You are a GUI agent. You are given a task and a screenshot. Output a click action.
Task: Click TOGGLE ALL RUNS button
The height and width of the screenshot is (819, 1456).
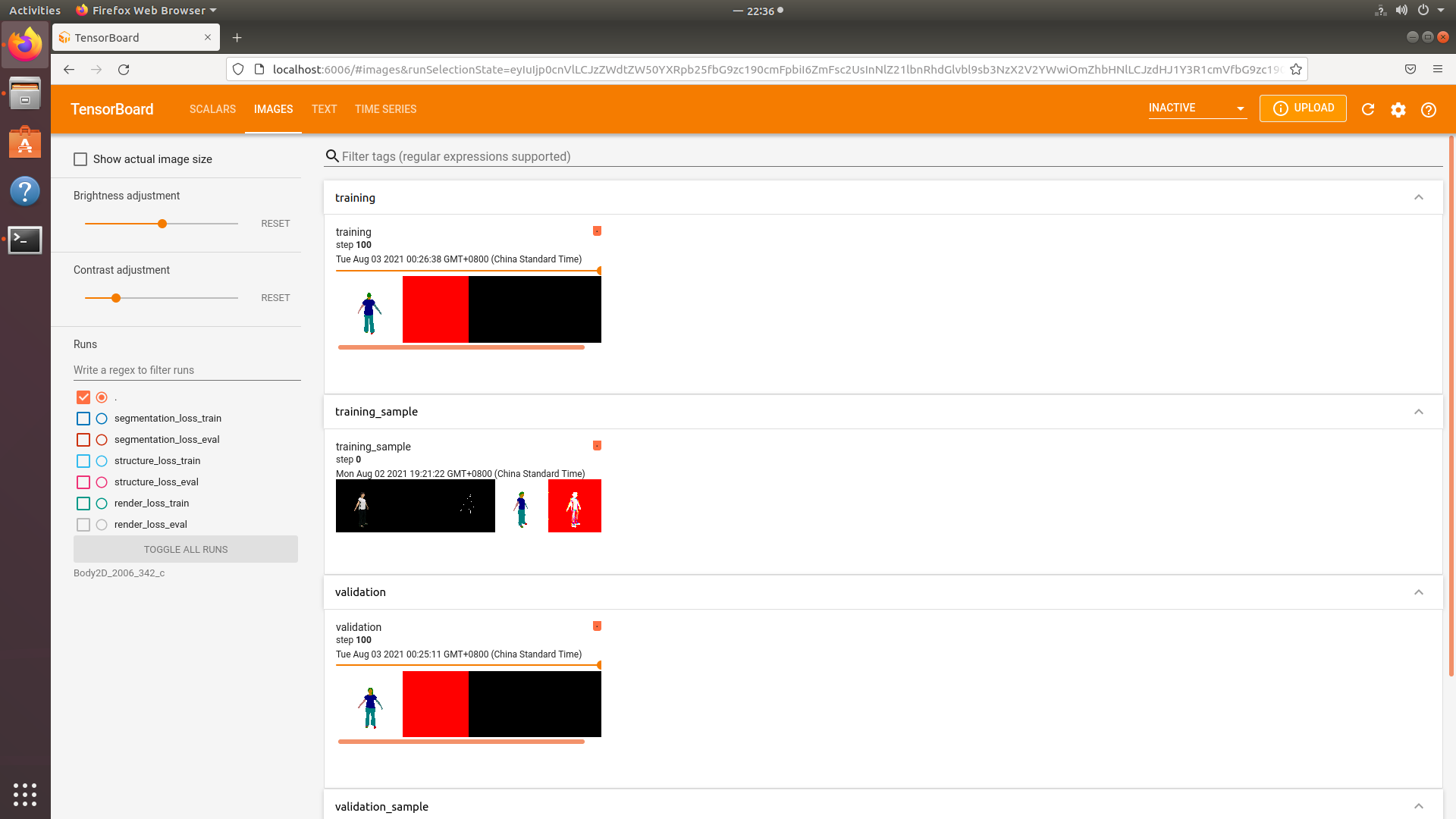(x=186, y=549)
